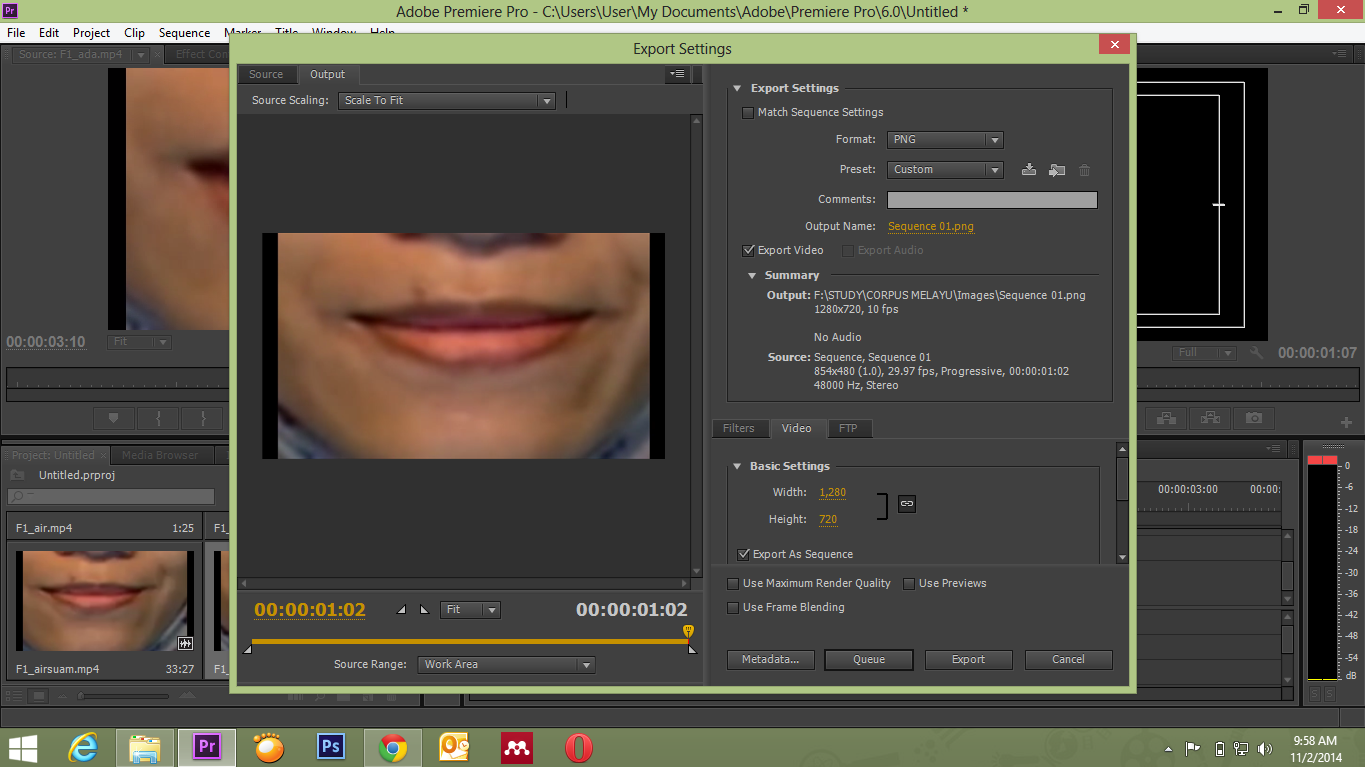1365x767 pixels.
Task: Check the Use Previews option
Action: pos(909,583)
